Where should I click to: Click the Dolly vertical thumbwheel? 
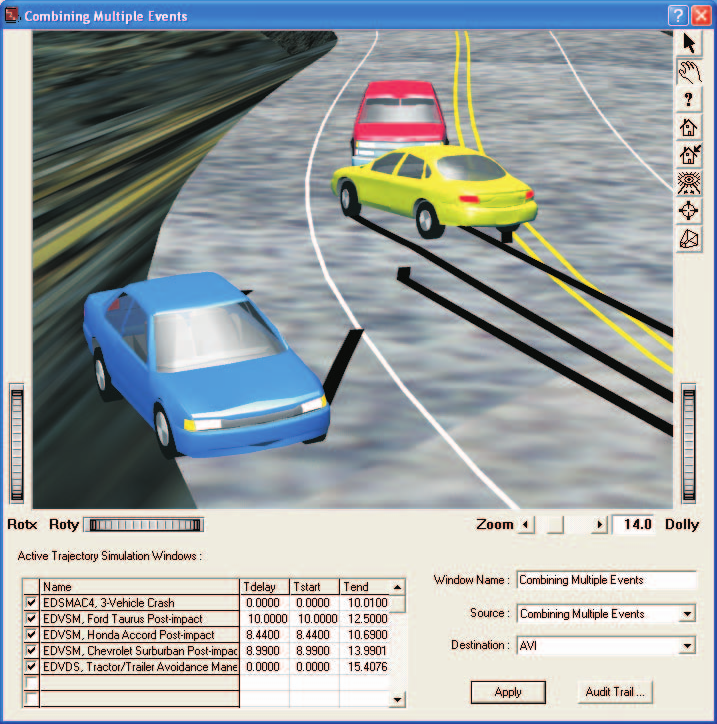(x=689, y=444)
